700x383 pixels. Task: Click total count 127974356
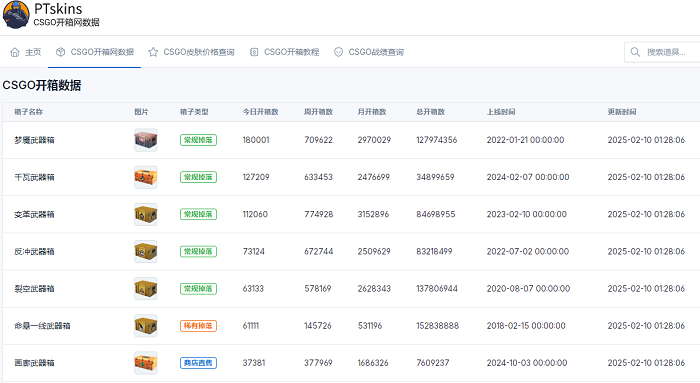point(437,140)
